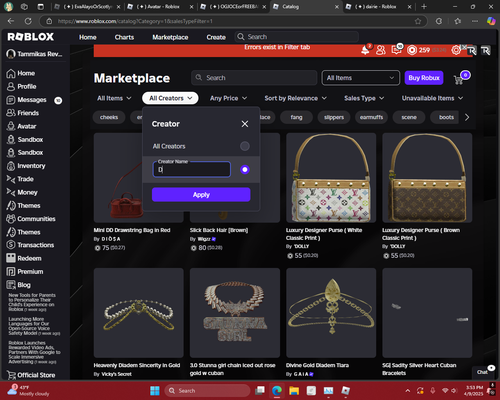Select the cheeks tag chip
This screenshot has height=400, width=500.
coord(109,117)
